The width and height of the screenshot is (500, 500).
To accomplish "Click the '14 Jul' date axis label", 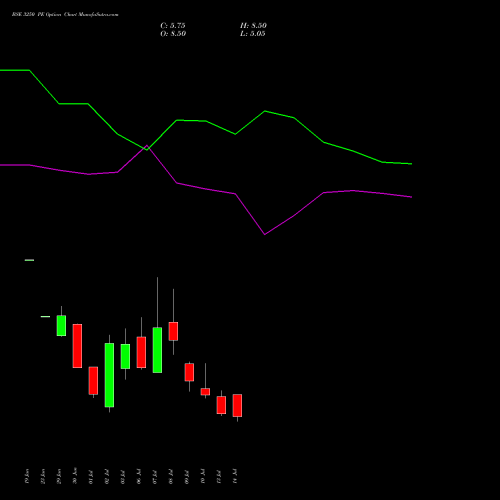I will pos(235,477).
